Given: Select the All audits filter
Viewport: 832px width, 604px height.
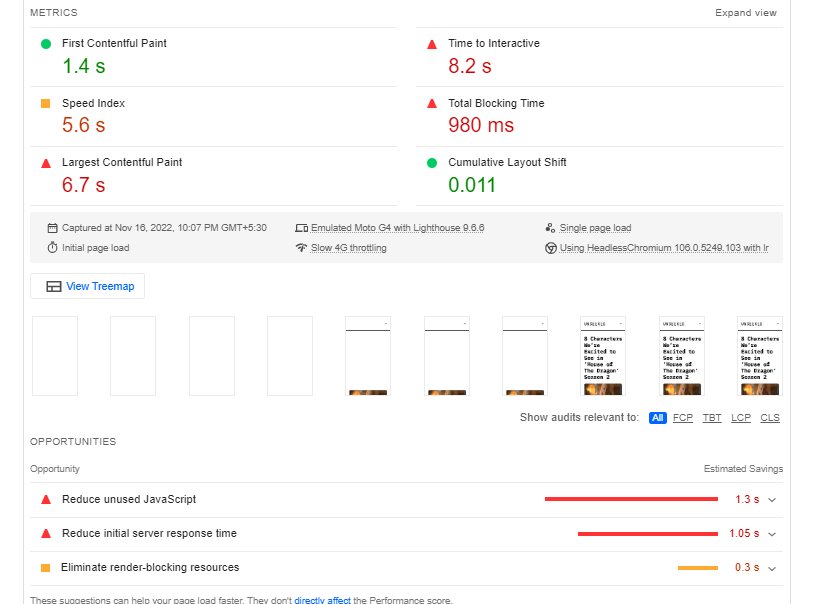Looking at the screenshot, I should (657, 418).
